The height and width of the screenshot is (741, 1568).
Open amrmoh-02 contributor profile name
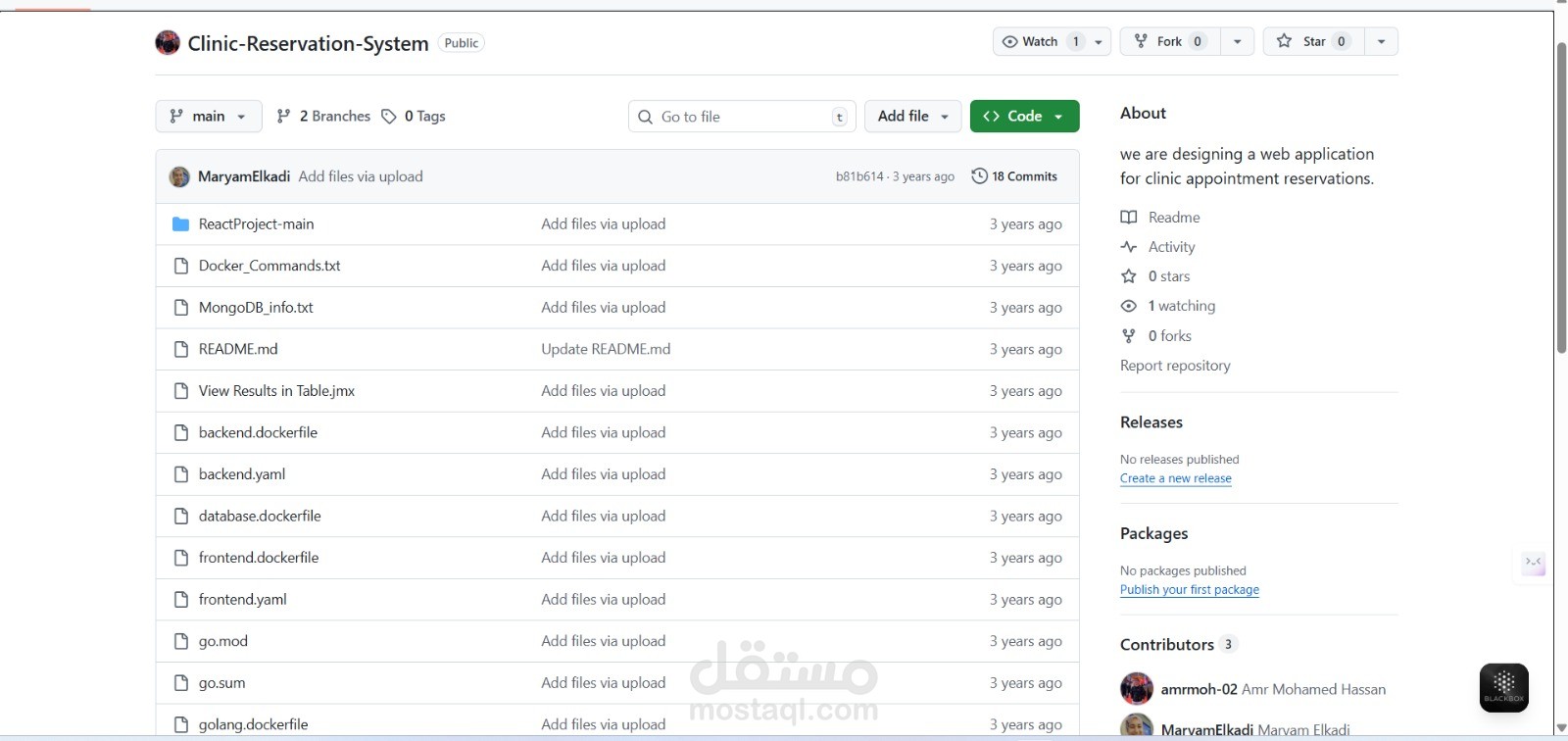(x=1199, y=689)
